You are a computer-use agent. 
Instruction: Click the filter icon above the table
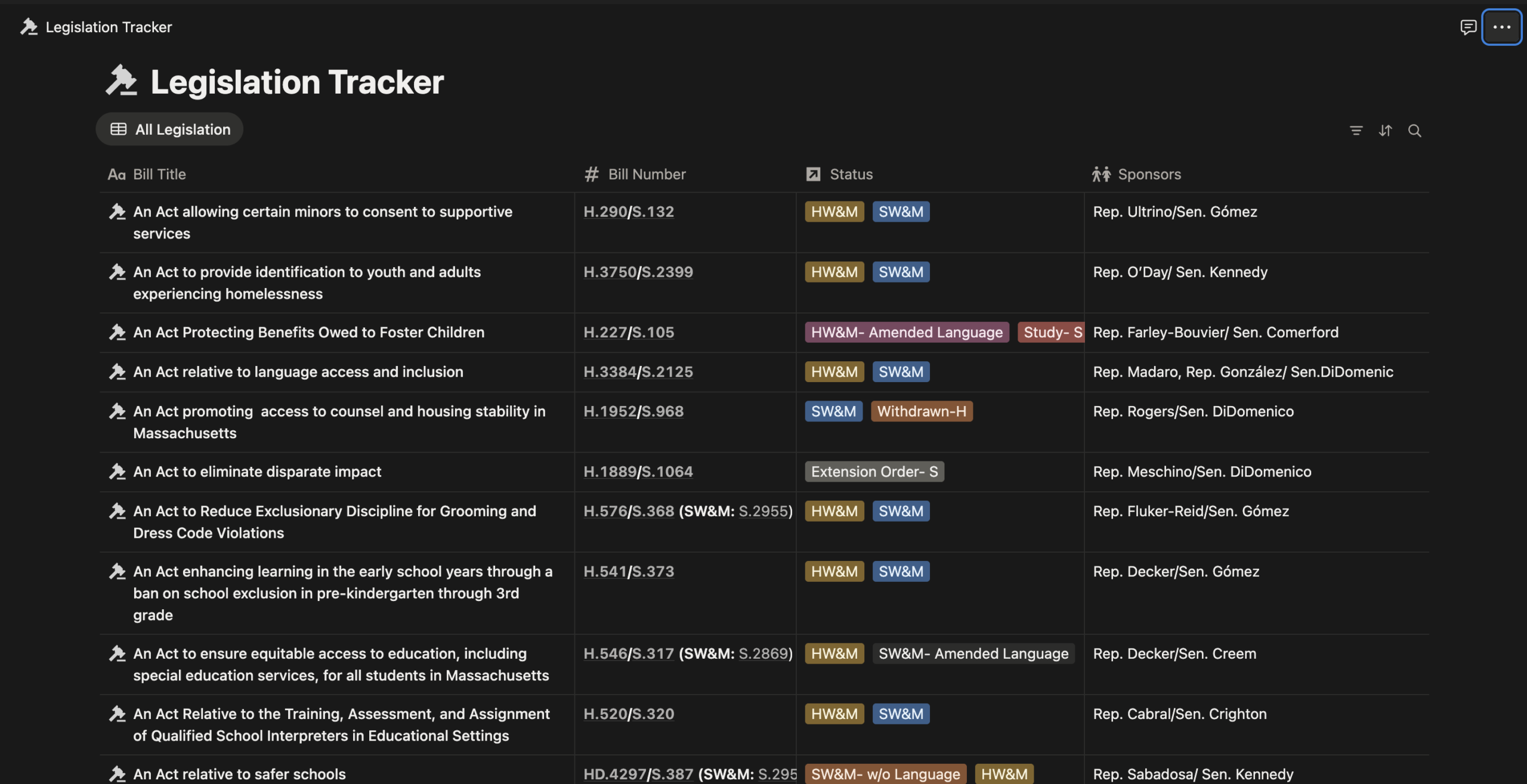coord(1356,131)
